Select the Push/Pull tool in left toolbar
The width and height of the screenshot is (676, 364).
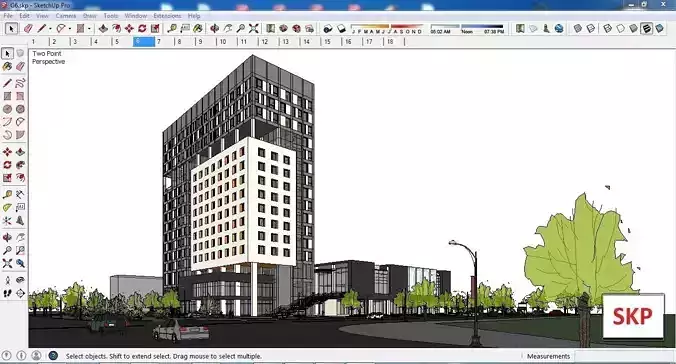20,152
